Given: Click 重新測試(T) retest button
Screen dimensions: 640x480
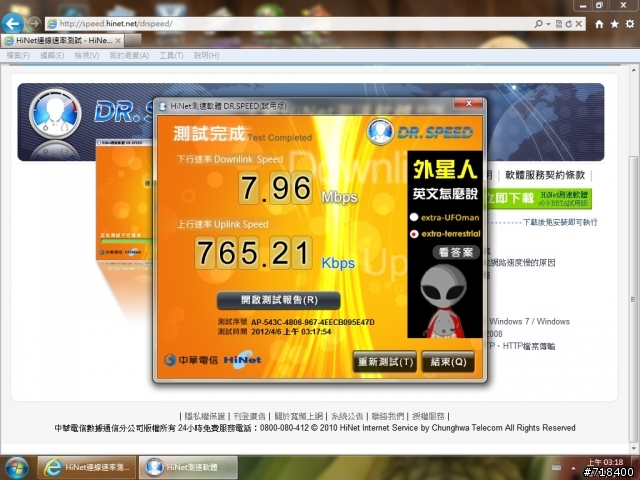Looking at the screenshot, I should 385,362.
